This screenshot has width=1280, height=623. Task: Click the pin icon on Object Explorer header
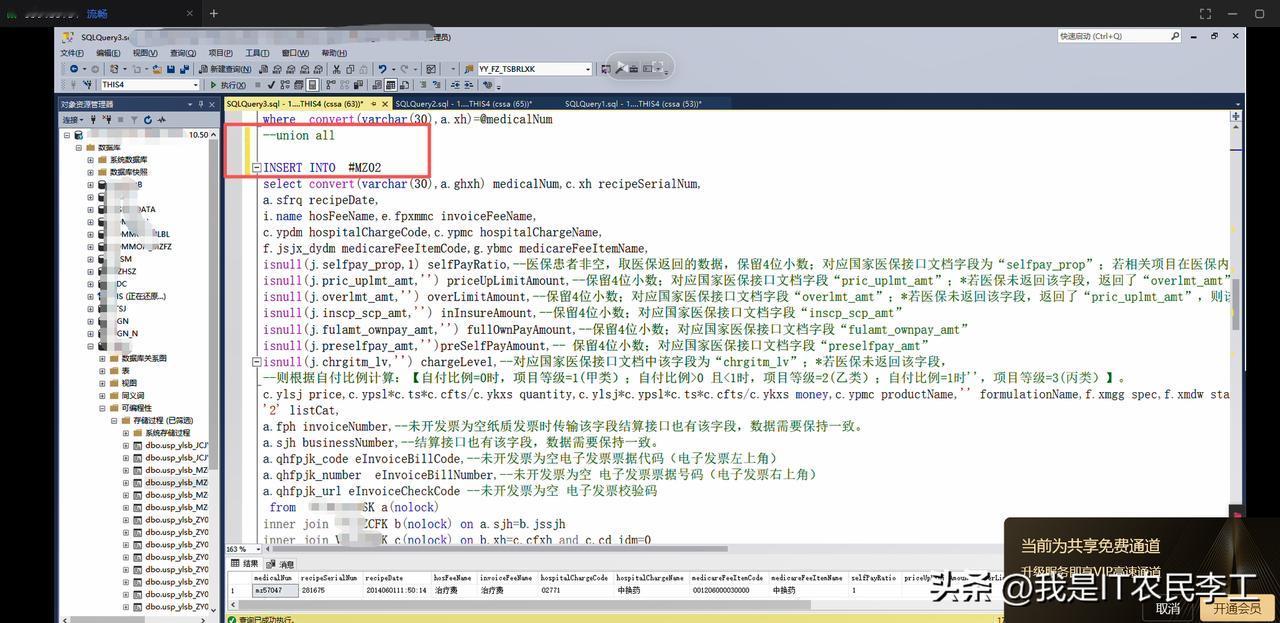click(x=199, y=104)
